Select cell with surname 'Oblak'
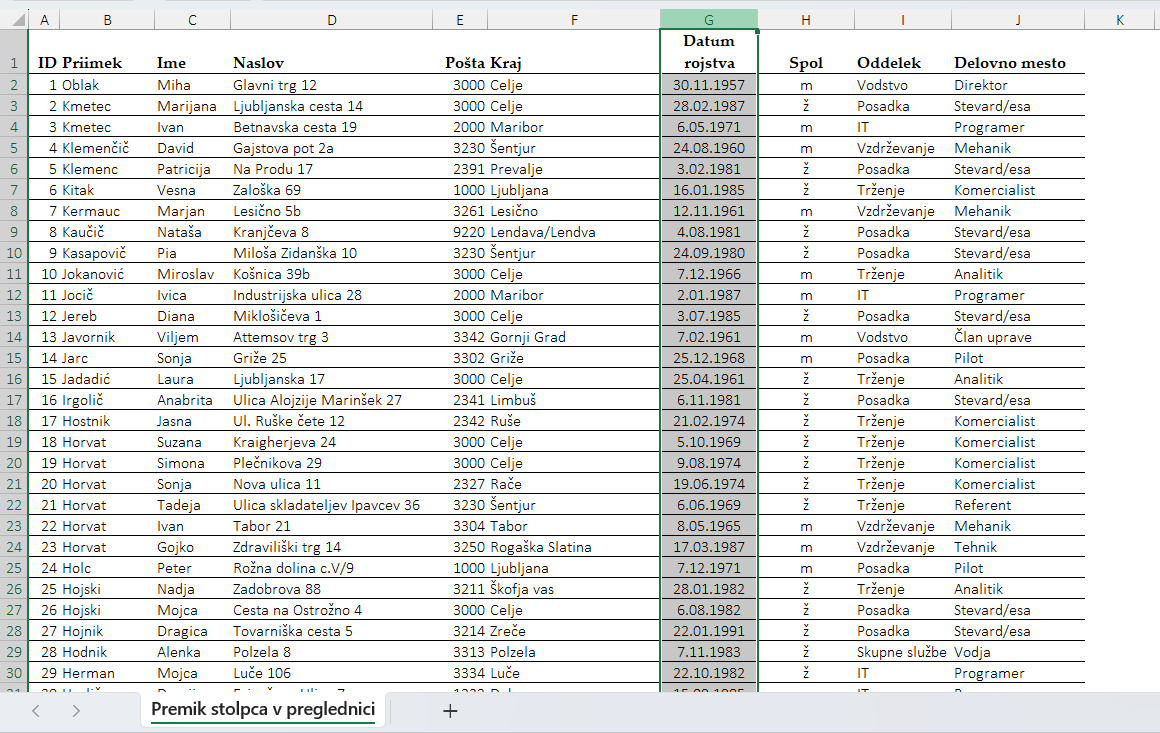1160x733 pixels. click(107, 85)
